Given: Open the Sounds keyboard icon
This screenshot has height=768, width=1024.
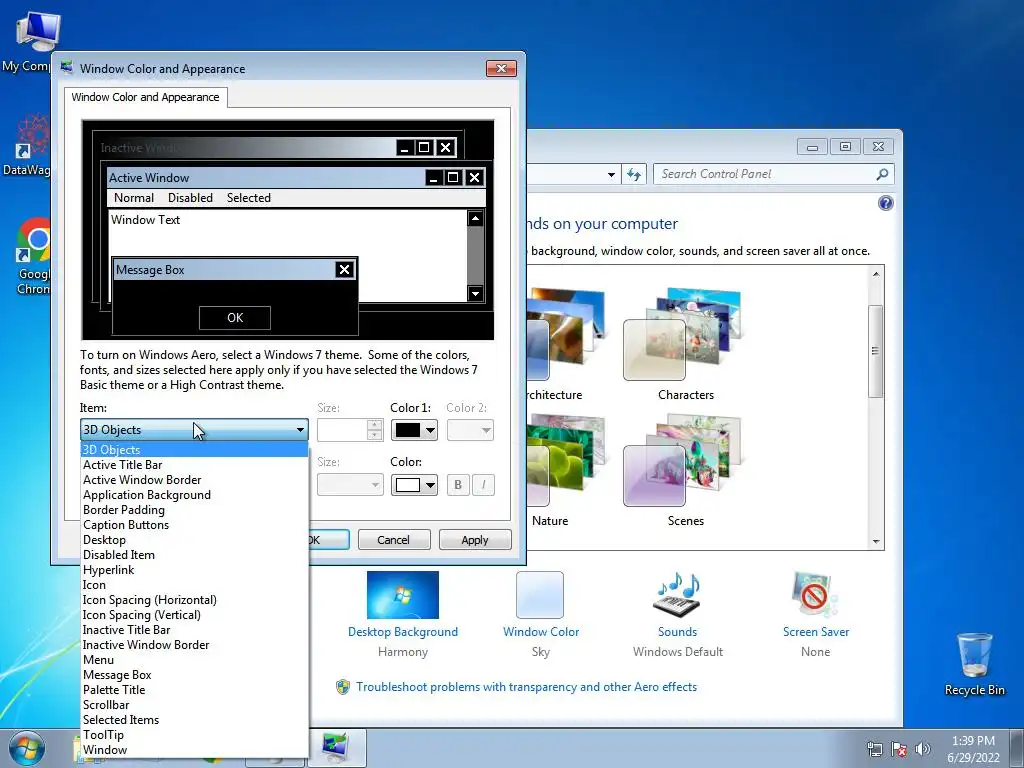Looking at the screenshot, I should point(677,595).
